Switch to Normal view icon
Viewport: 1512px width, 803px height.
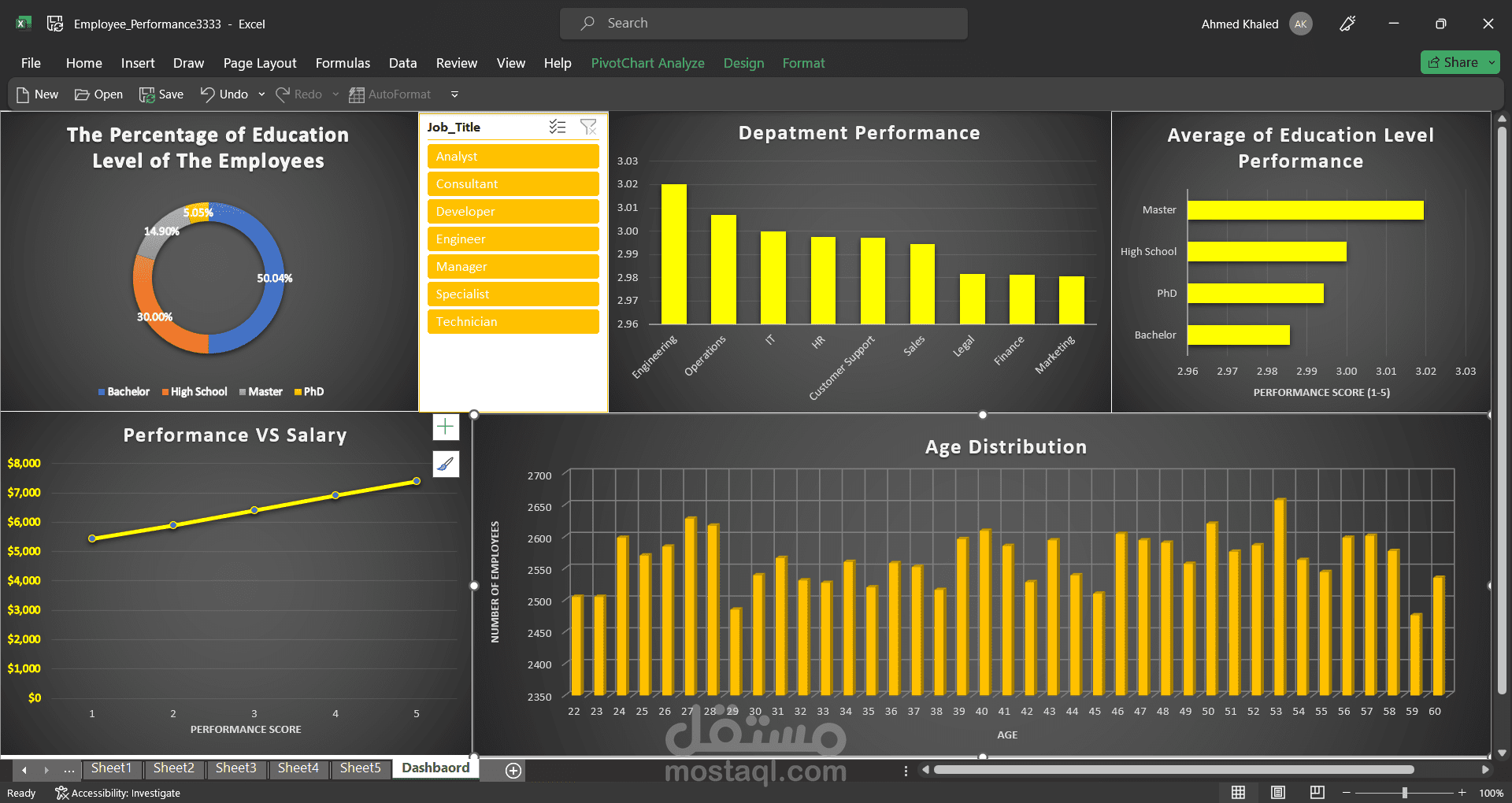click(1239, 793)
